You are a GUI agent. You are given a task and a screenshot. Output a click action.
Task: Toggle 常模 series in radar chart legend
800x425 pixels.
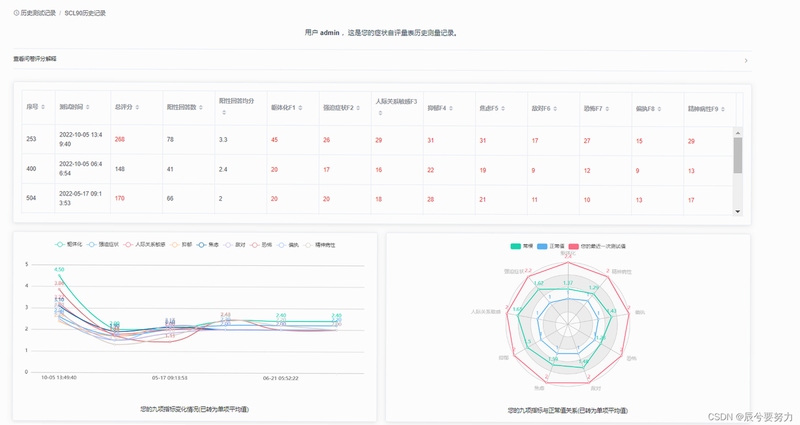tap(522, 246)
